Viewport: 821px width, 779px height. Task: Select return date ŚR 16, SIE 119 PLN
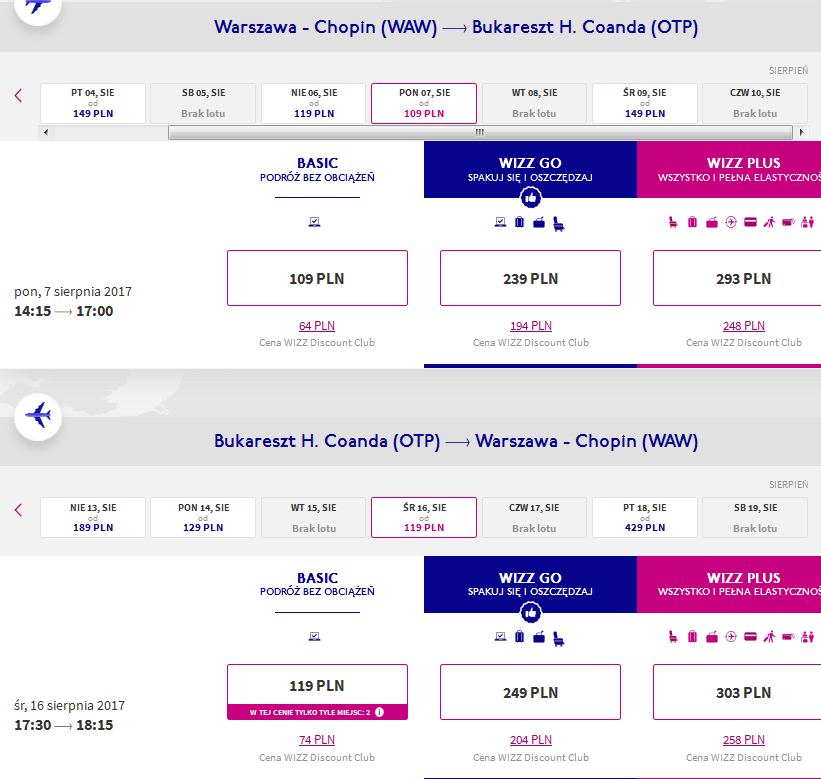(x=424, y=517)
